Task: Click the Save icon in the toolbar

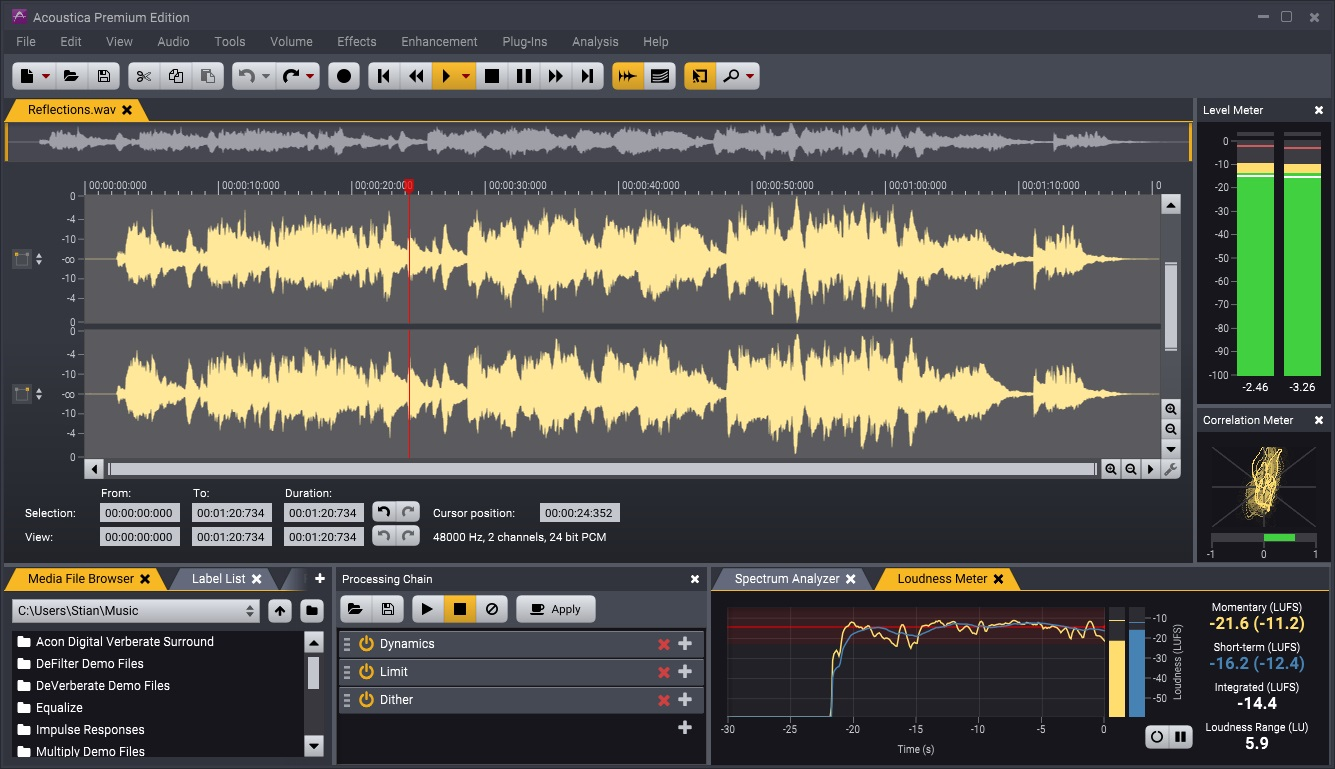Action: [x=103, y=75]
